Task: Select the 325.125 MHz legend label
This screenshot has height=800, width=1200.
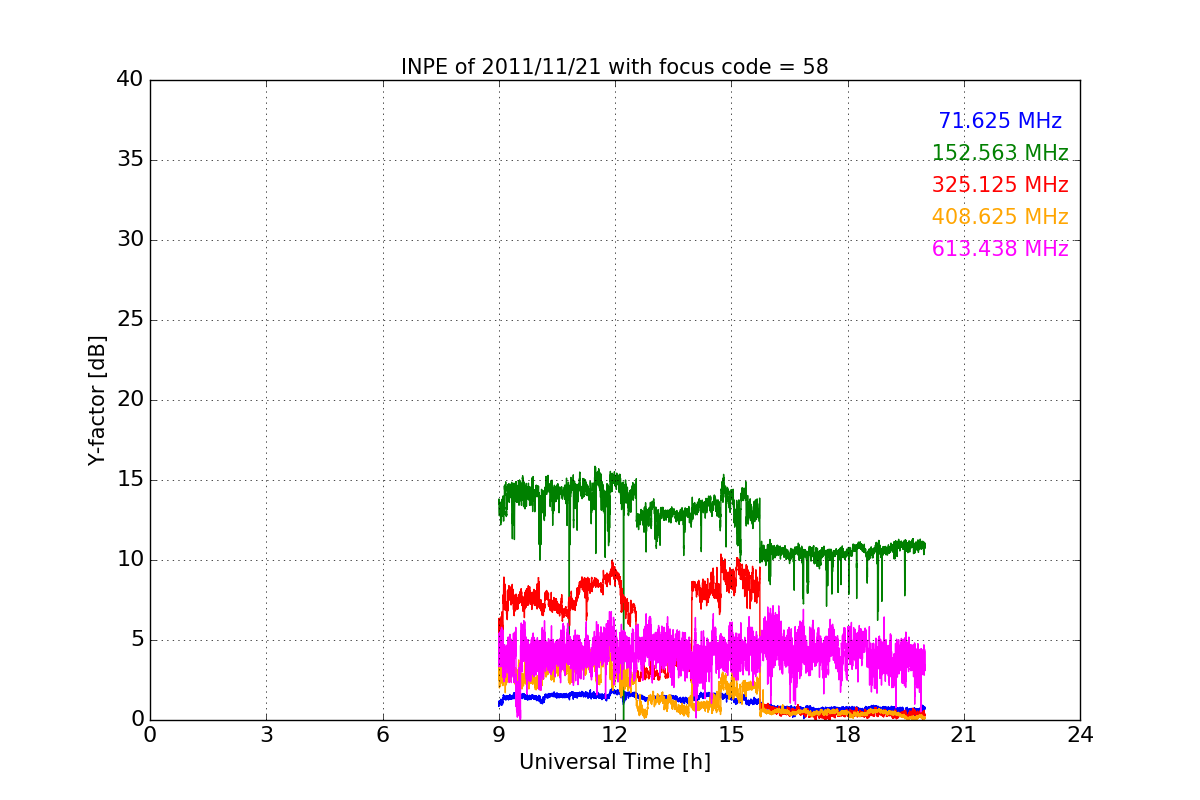Action: tap(1000, 185)
